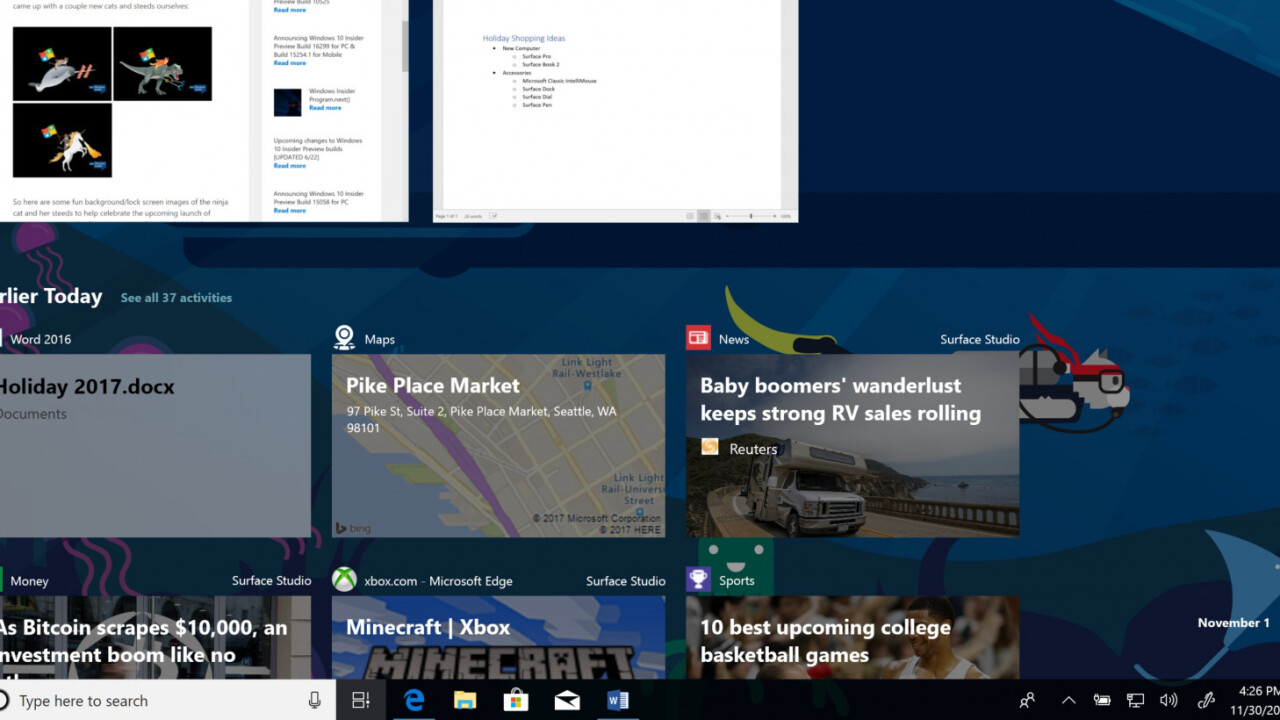Image resolution: width=1280 pixels, height=720 pixels.
Task: Click the Maps icon on Pike Place card
Action: point(344,338)
